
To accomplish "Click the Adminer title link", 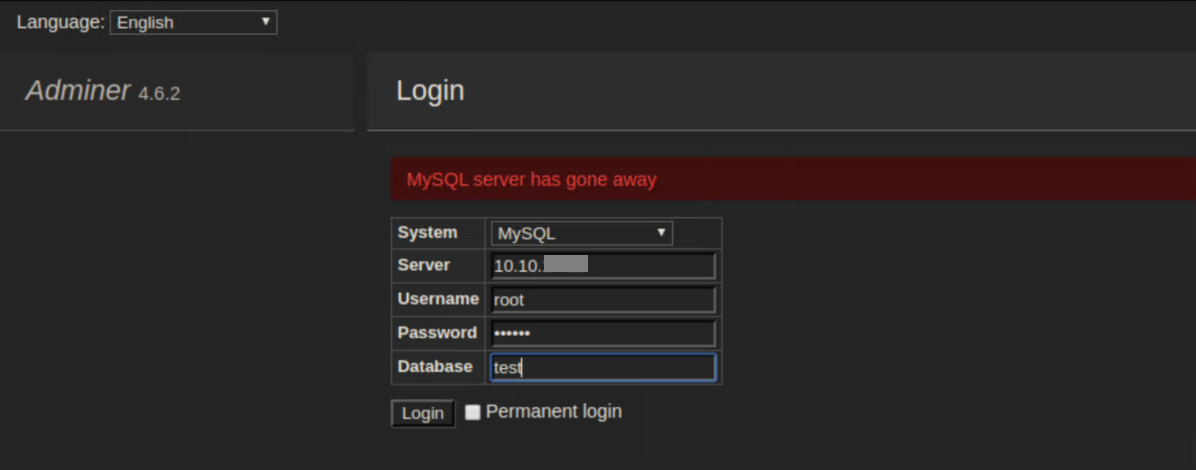I will [78, 91].
